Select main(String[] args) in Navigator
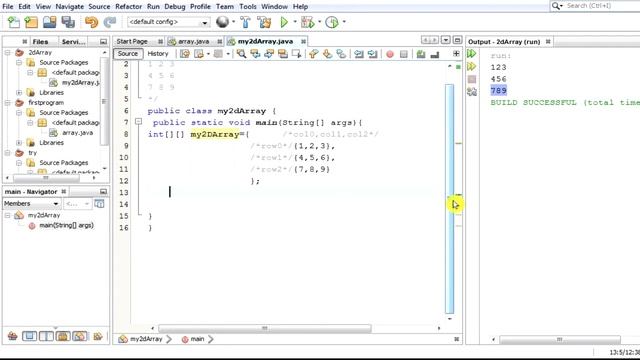The width and height of the screenshot is (640, 360). 66,225
